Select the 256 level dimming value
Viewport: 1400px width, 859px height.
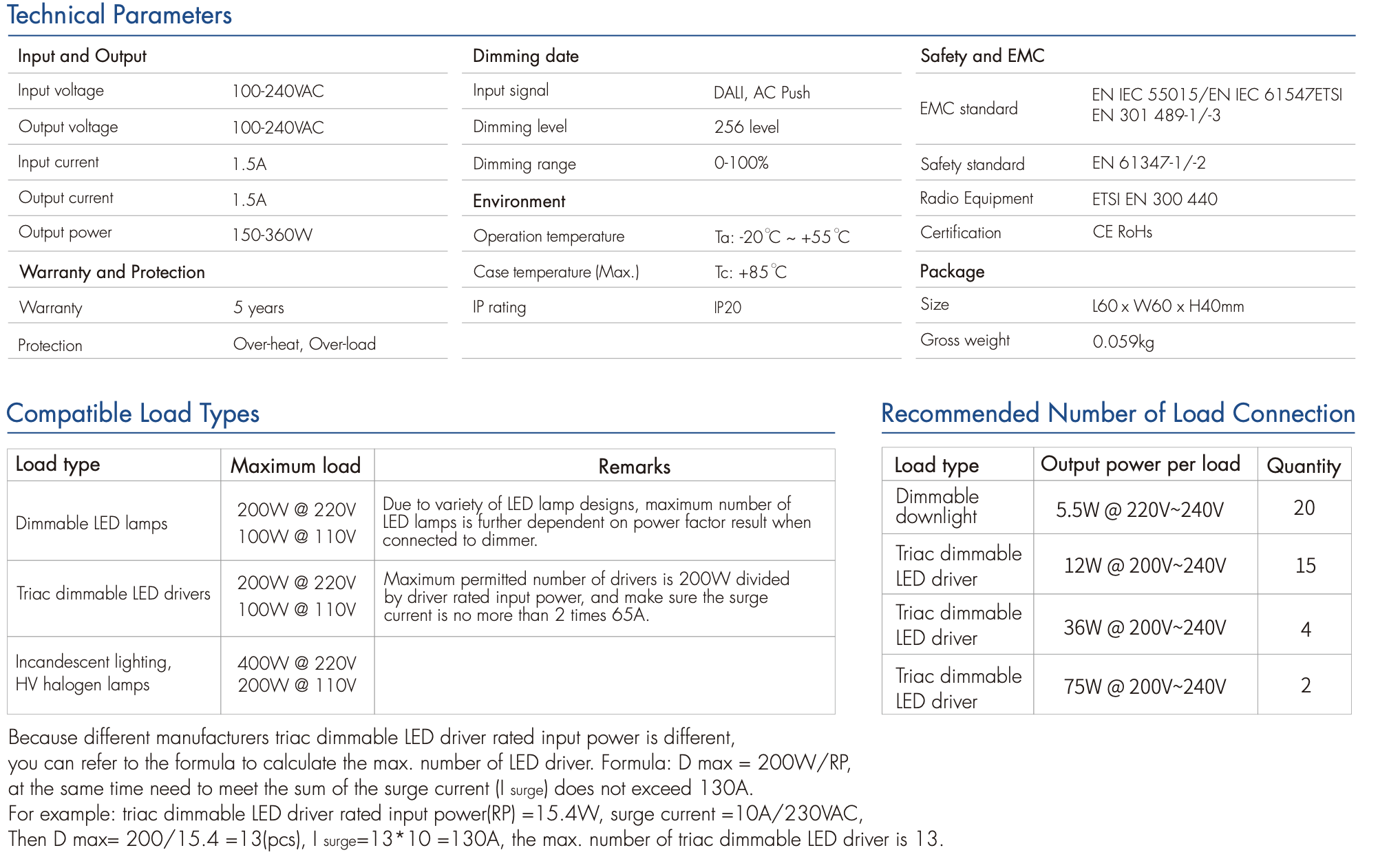click(746, 127)
